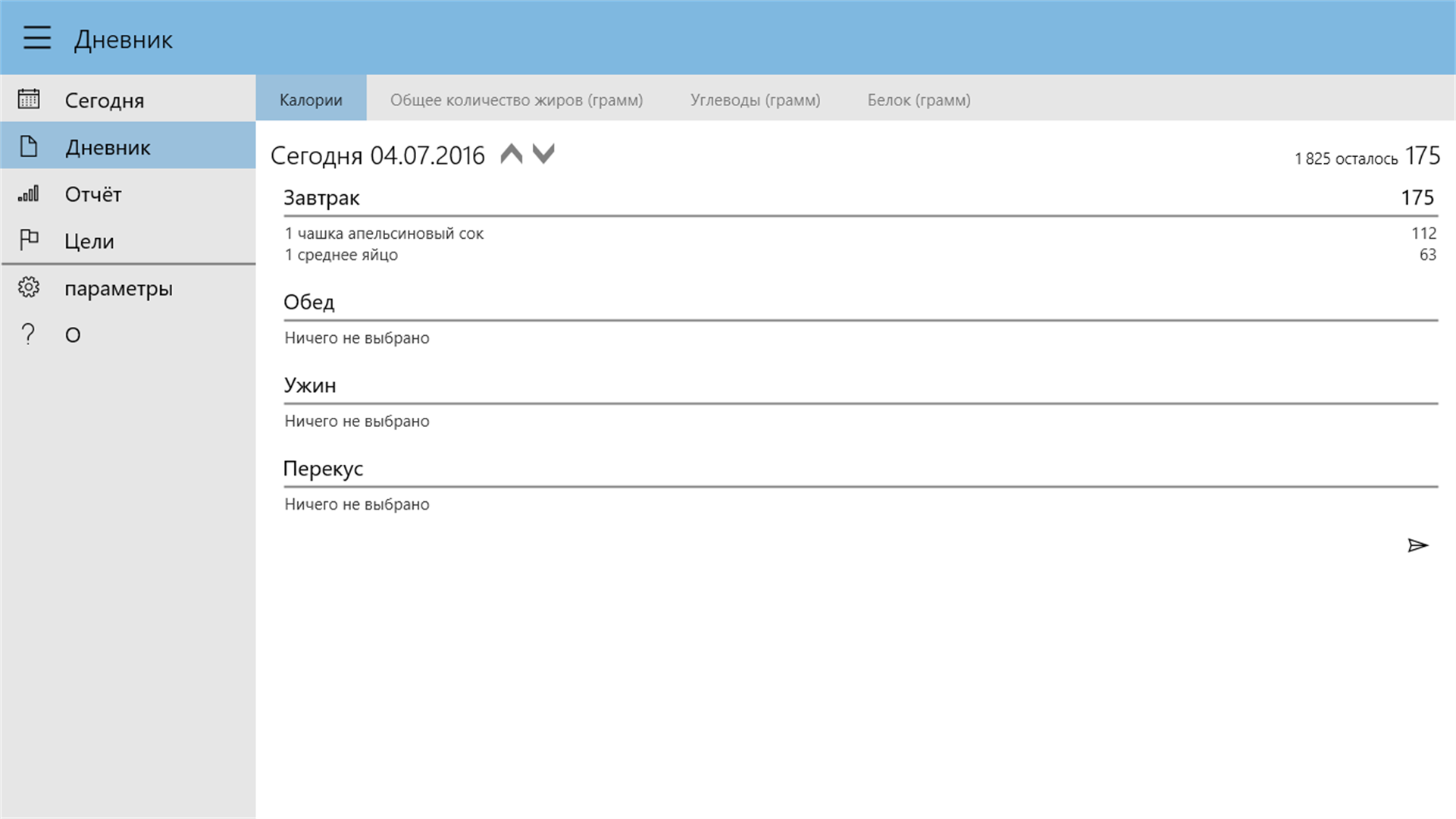This screenshot has width=1456, height=819.
Task: Go to previous day with up chevron
Action: click(512, 155)
